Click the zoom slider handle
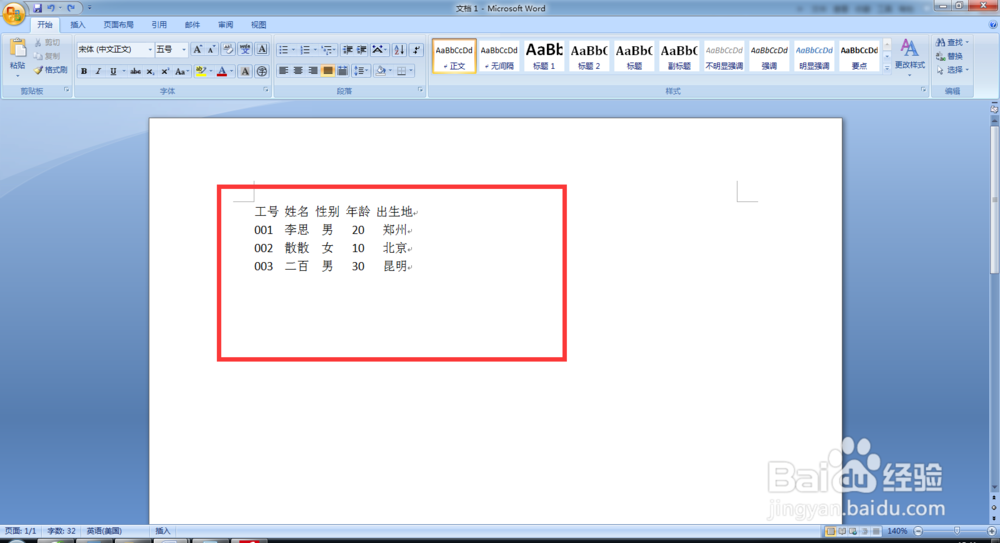Screen dimensions: 1000x543 (x=957, y=531)
